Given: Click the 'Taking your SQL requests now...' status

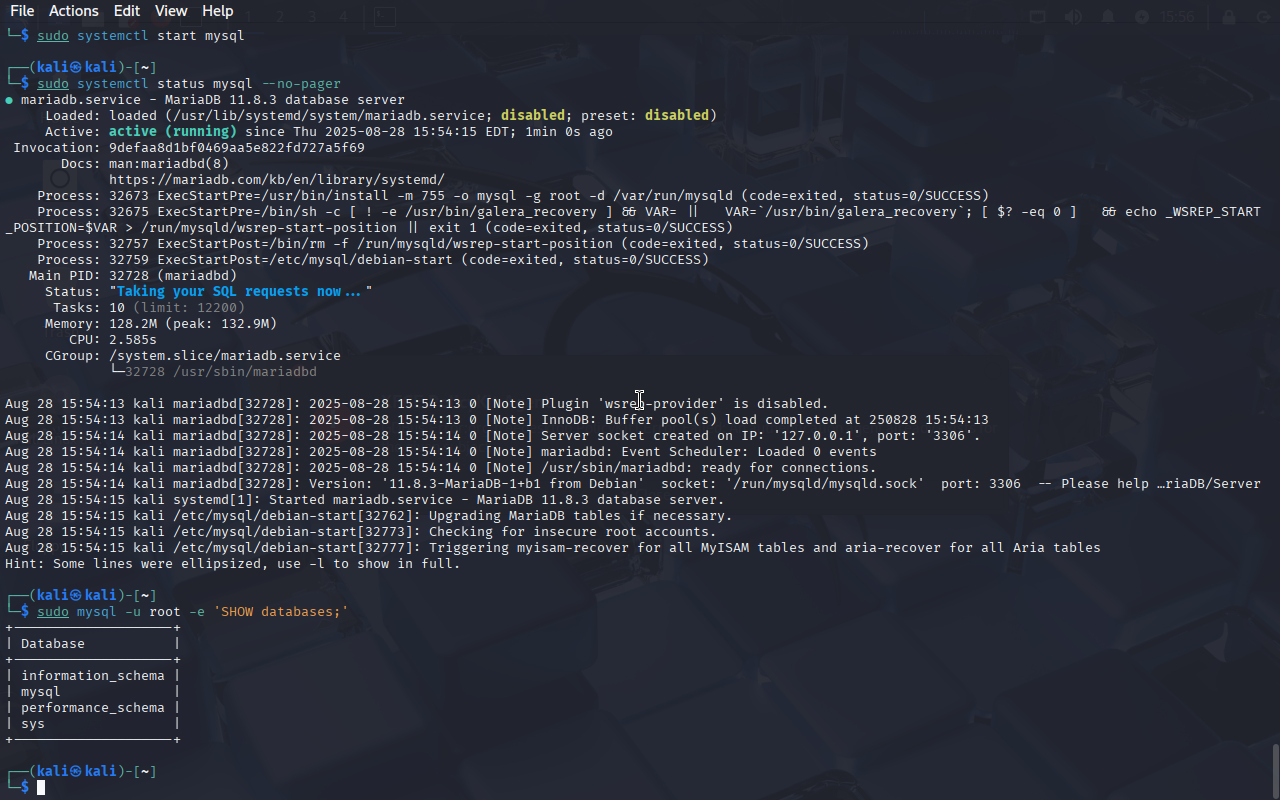Looking at the screenshot, I should pos(241,291).
